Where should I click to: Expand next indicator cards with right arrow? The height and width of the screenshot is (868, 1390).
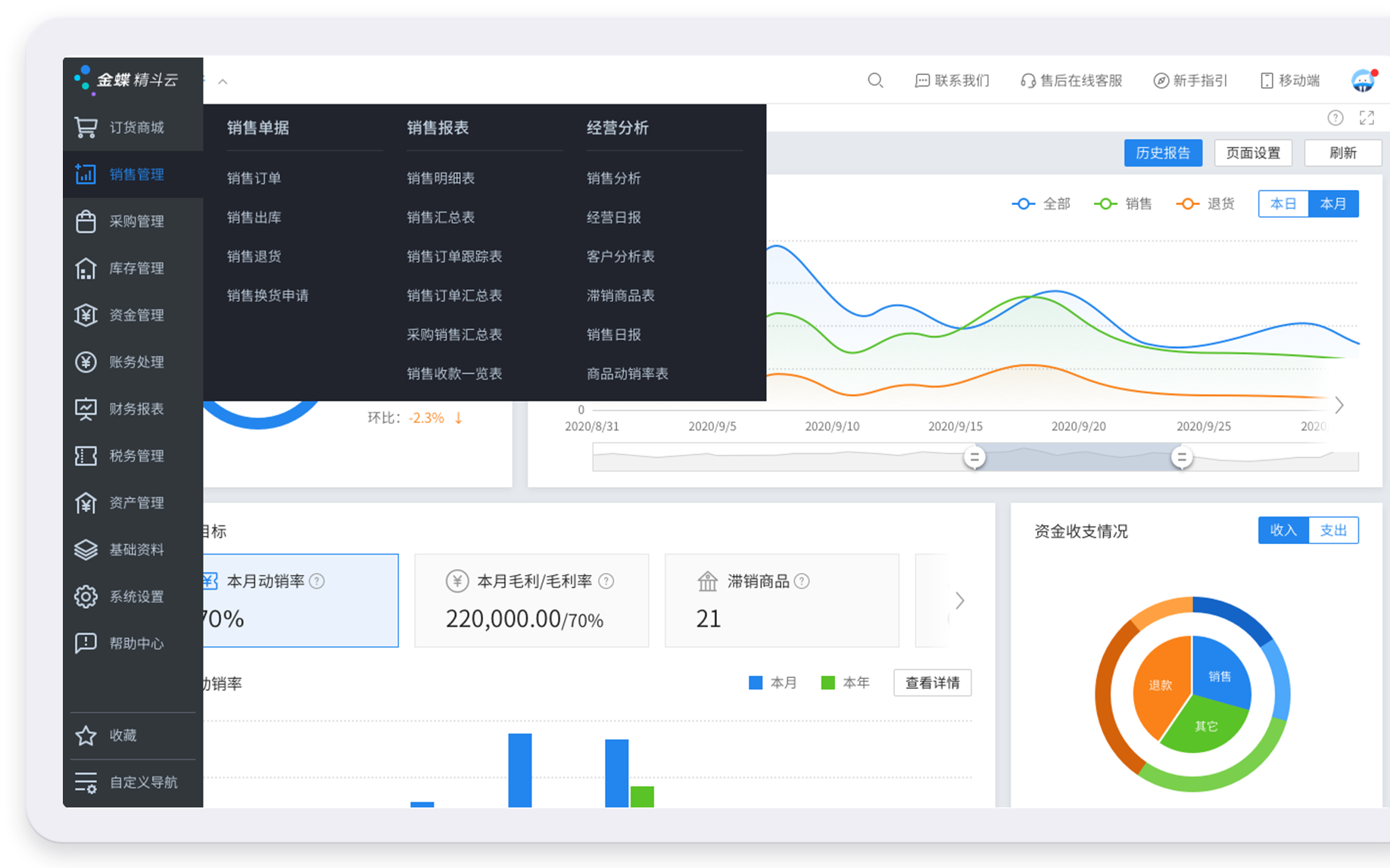tap(959, 601)
